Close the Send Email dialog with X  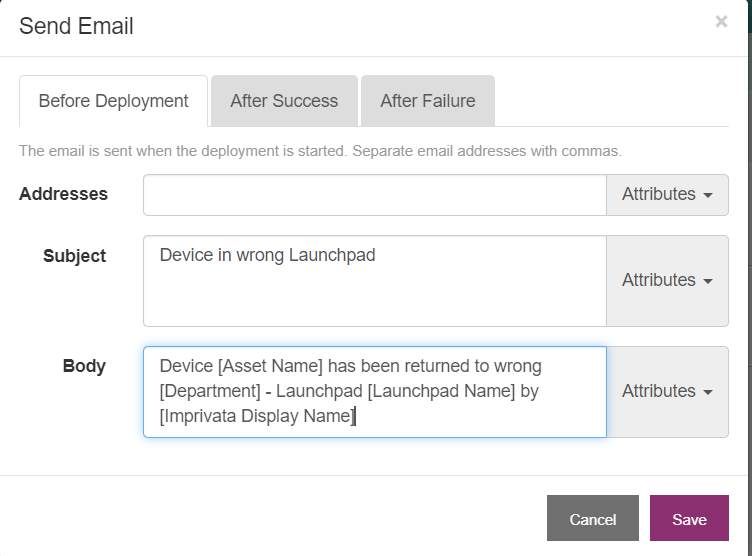click(721, 22)
